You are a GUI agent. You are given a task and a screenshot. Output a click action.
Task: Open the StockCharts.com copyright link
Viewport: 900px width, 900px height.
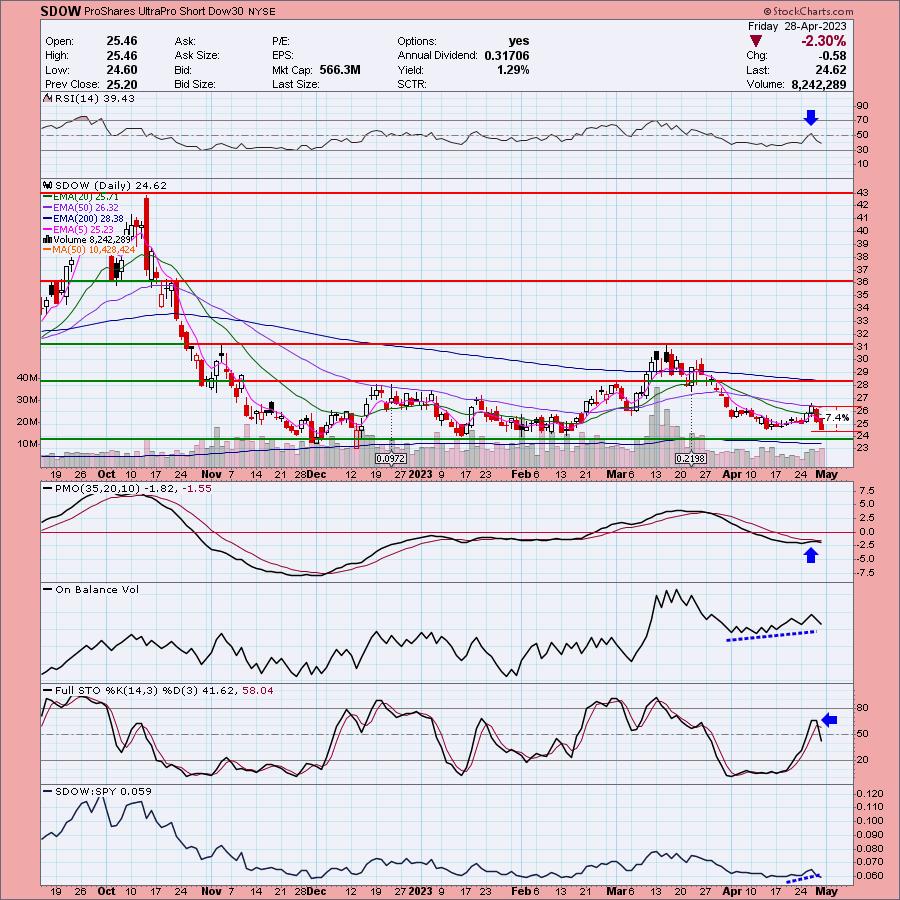point(808,11)
